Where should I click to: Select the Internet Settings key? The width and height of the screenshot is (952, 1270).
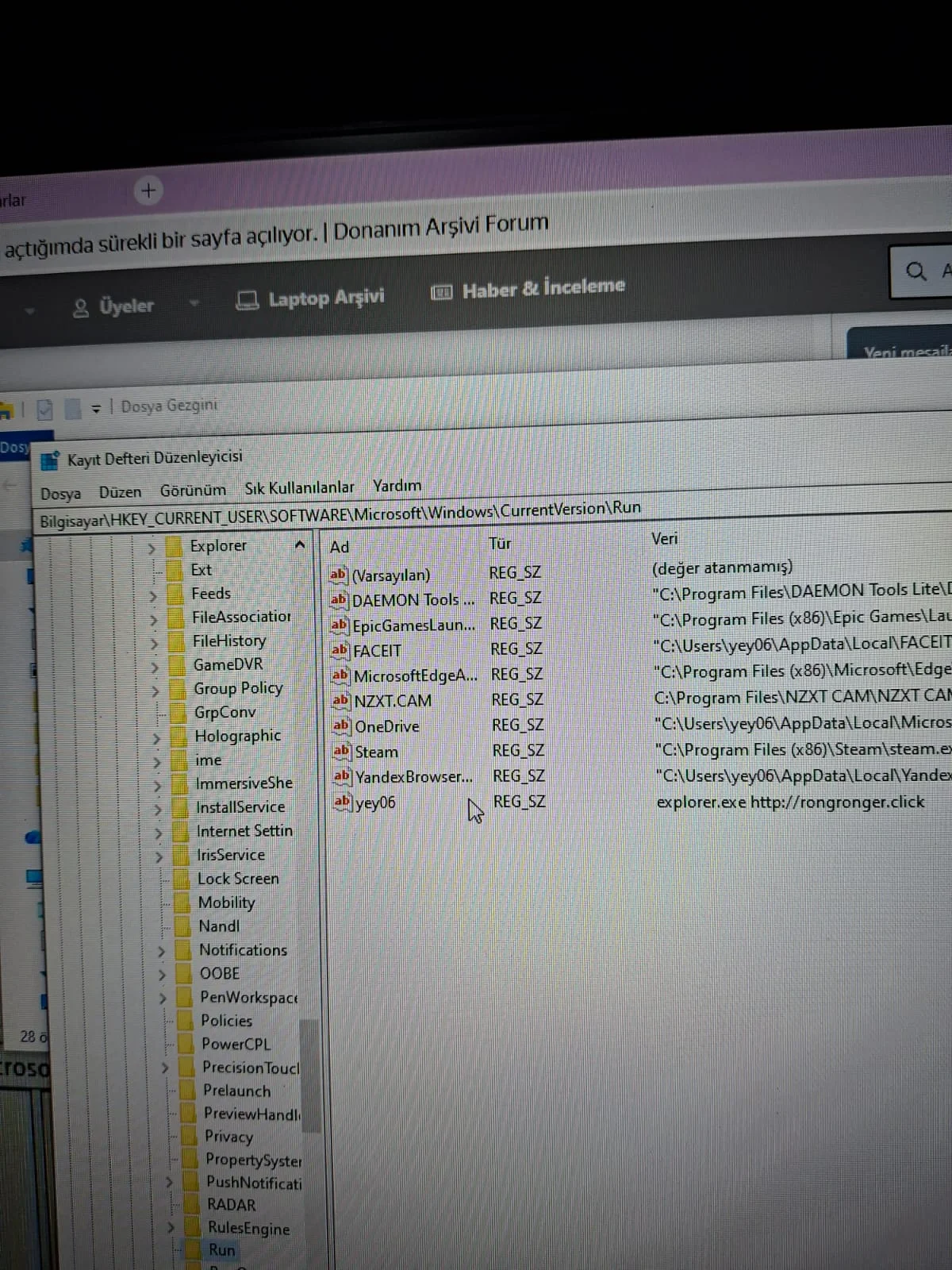coord(244,831)
